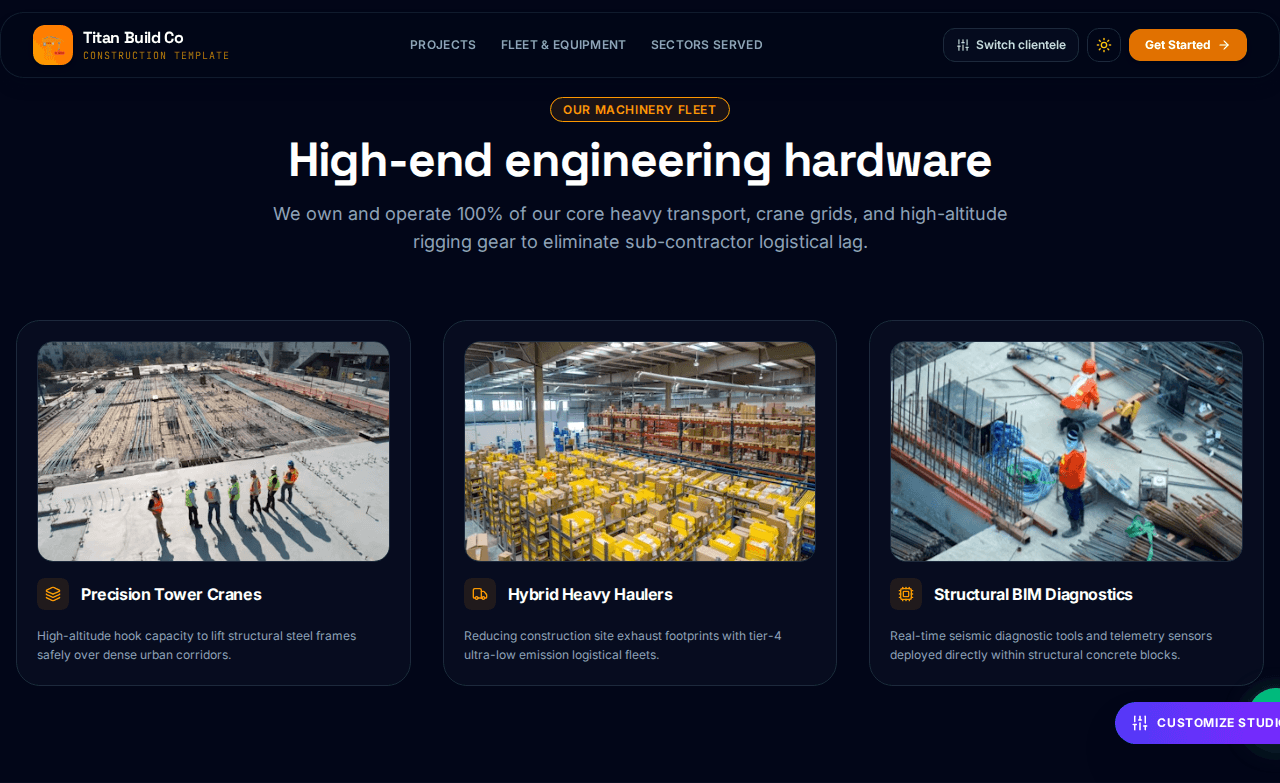Open Sectors Served navigation link
Viewport: 1280px width, 783px height.
(707, 45)
